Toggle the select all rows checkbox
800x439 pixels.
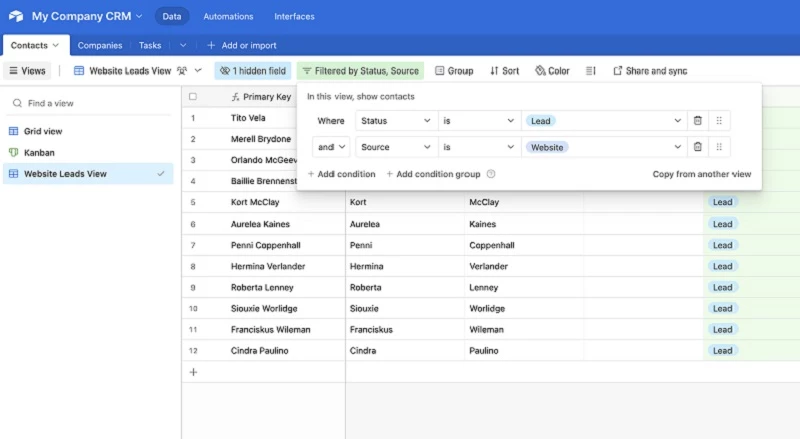193,96
